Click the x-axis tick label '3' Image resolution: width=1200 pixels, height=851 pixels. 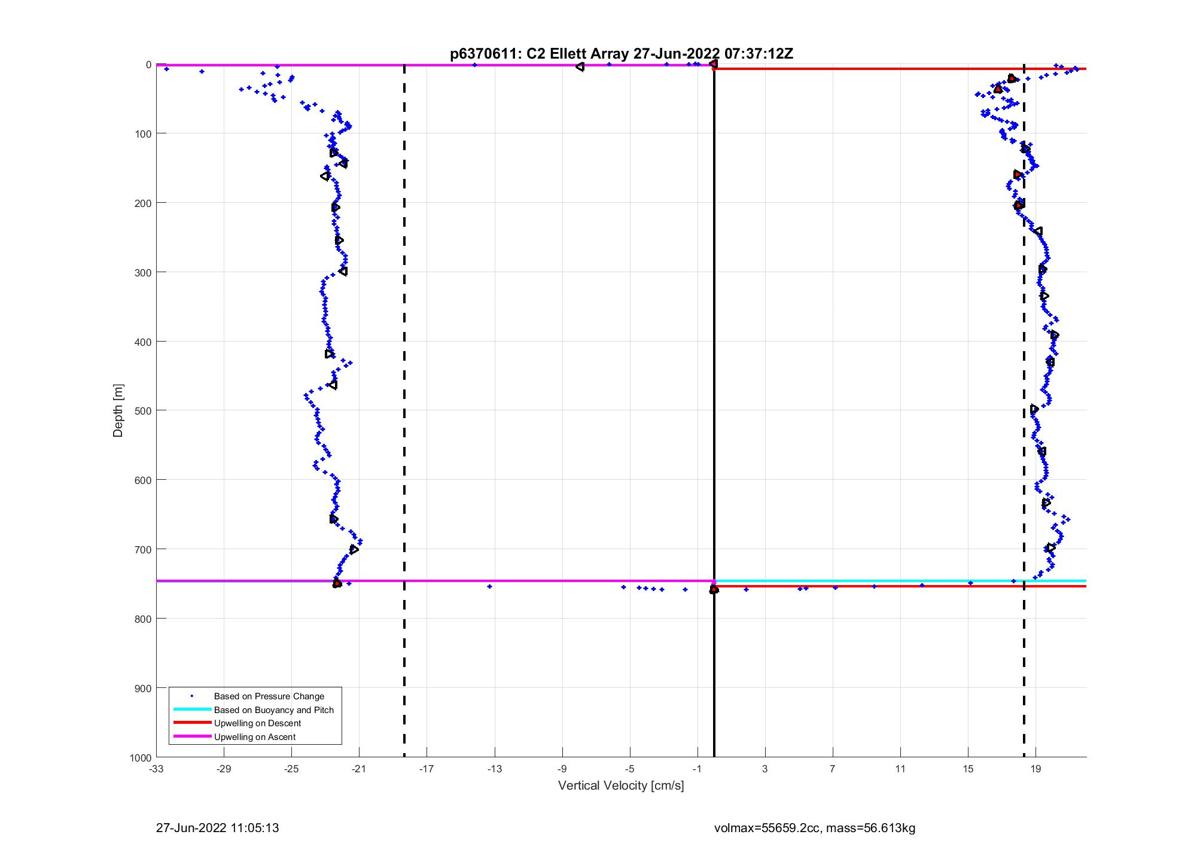tap(765, 769)
